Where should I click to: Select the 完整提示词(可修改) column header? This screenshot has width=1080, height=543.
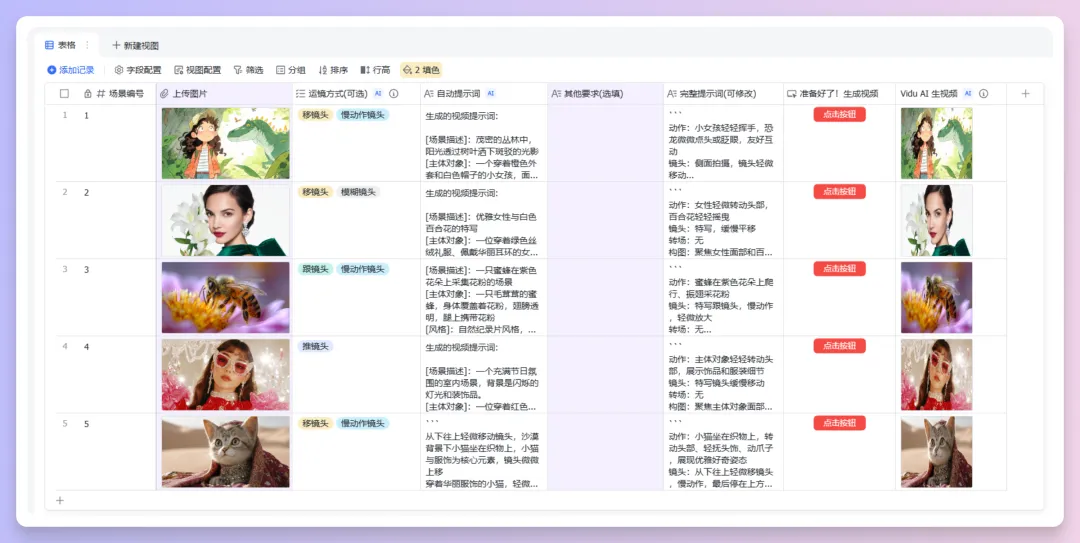click(723, 94)
